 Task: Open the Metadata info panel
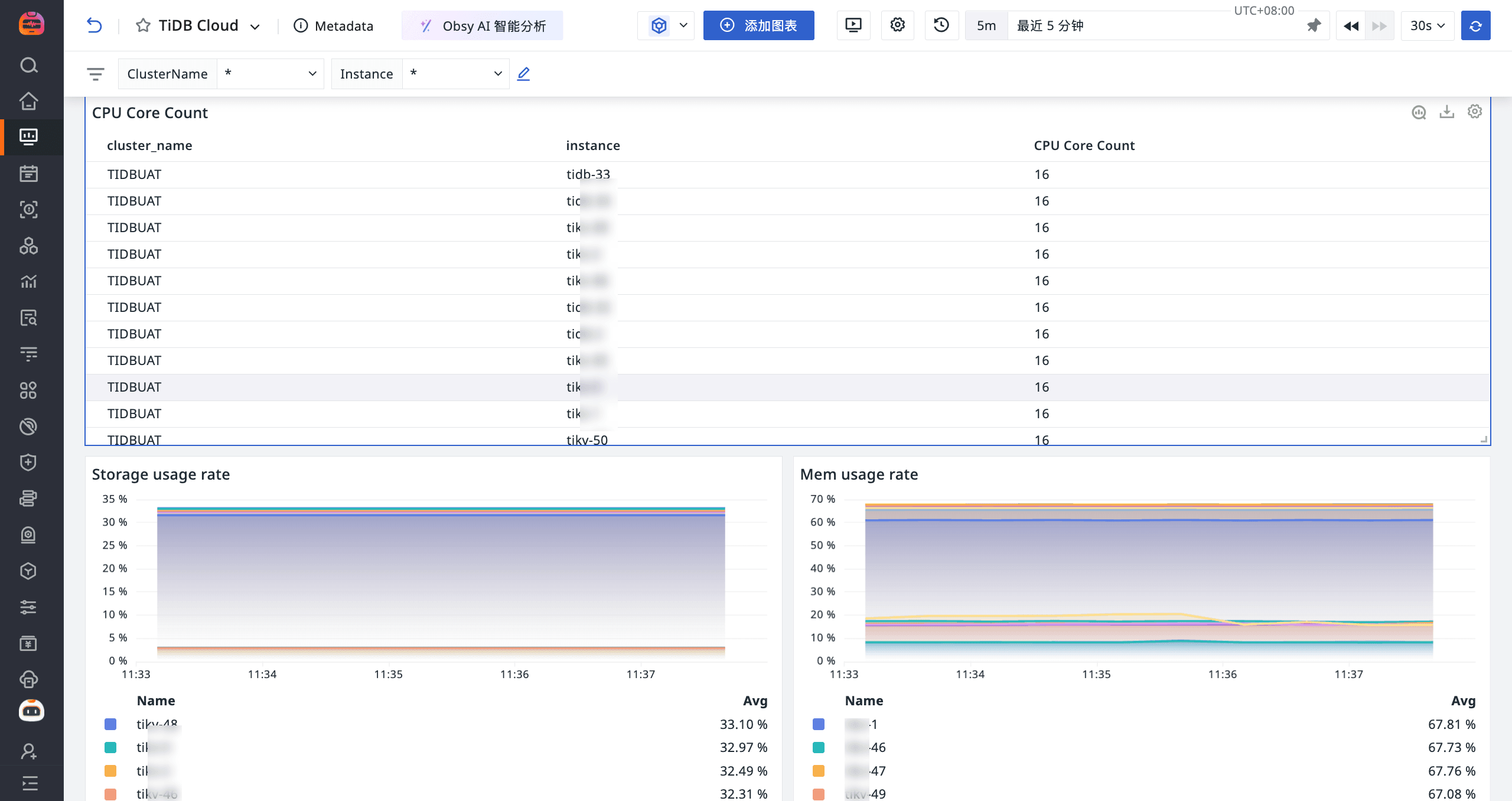tap(334, 25)
